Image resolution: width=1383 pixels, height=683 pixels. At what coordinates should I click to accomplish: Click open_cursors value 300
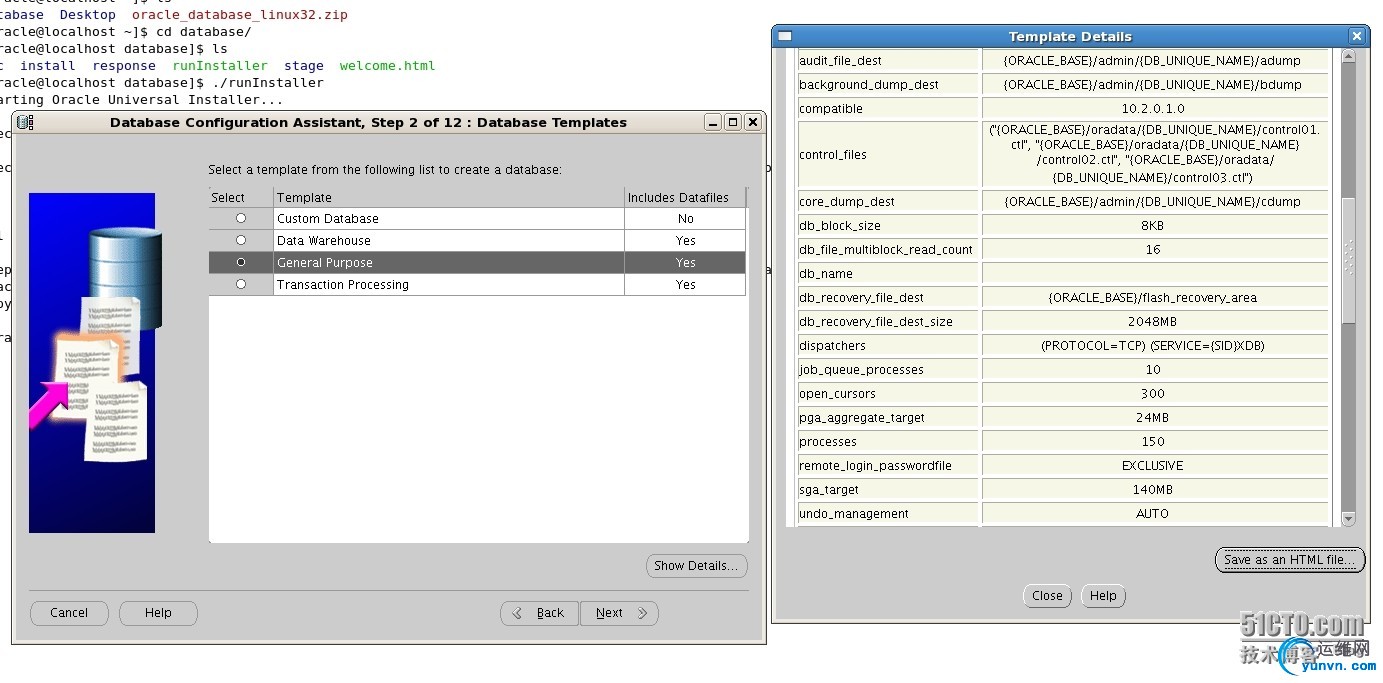(1153, 393)
